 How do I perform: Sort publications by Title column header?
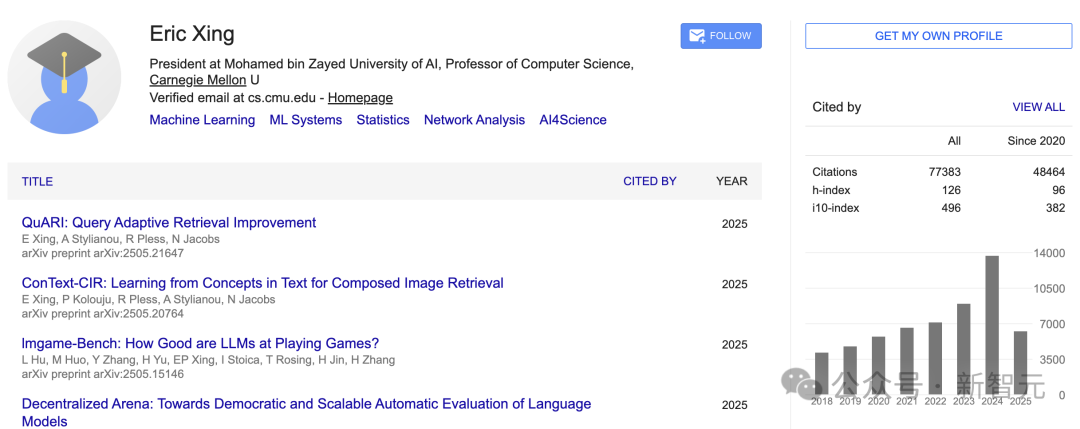pyautogui.click(x=37, y=181)
